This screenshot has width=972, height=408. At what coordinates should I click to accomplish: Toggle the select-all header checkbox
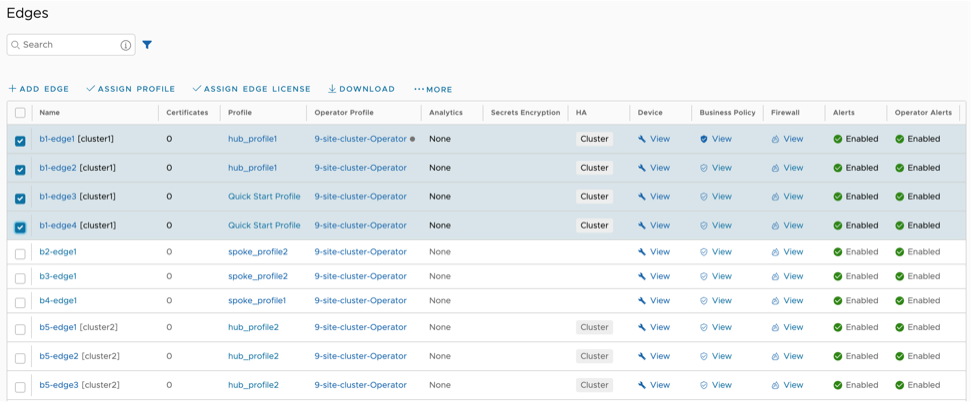click(20, 113)
